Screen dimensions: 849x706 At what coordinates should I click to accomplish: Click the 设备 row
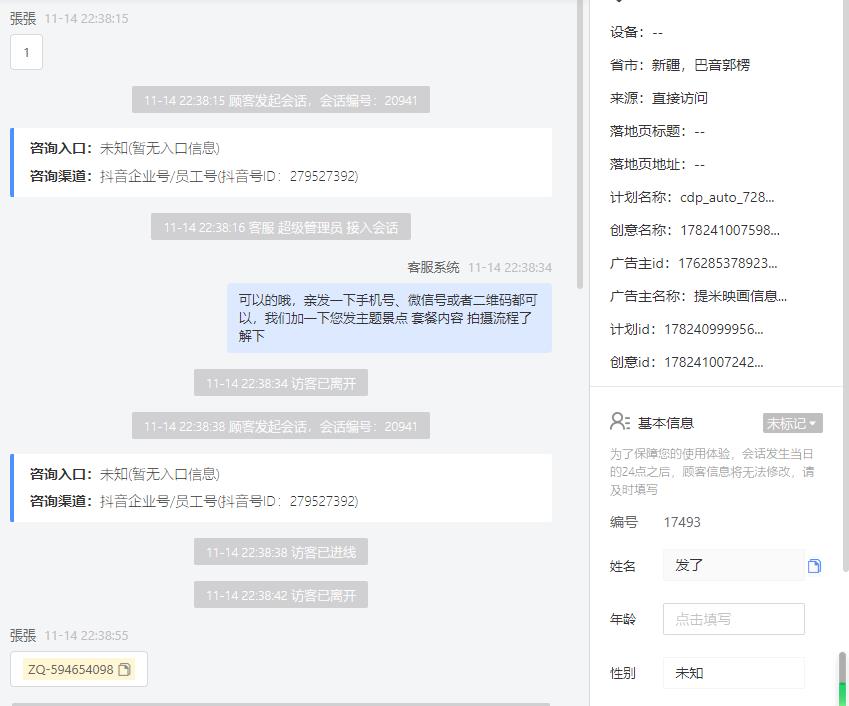tap(636, 32)
